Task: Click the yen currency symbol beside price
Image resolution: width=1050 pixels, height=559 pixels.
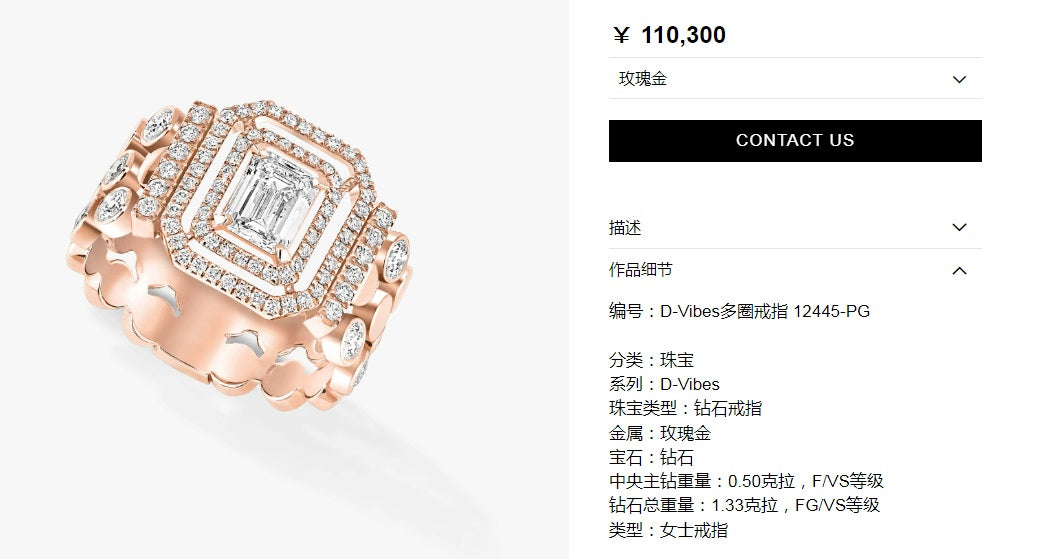Action: [x=621, y=35]
